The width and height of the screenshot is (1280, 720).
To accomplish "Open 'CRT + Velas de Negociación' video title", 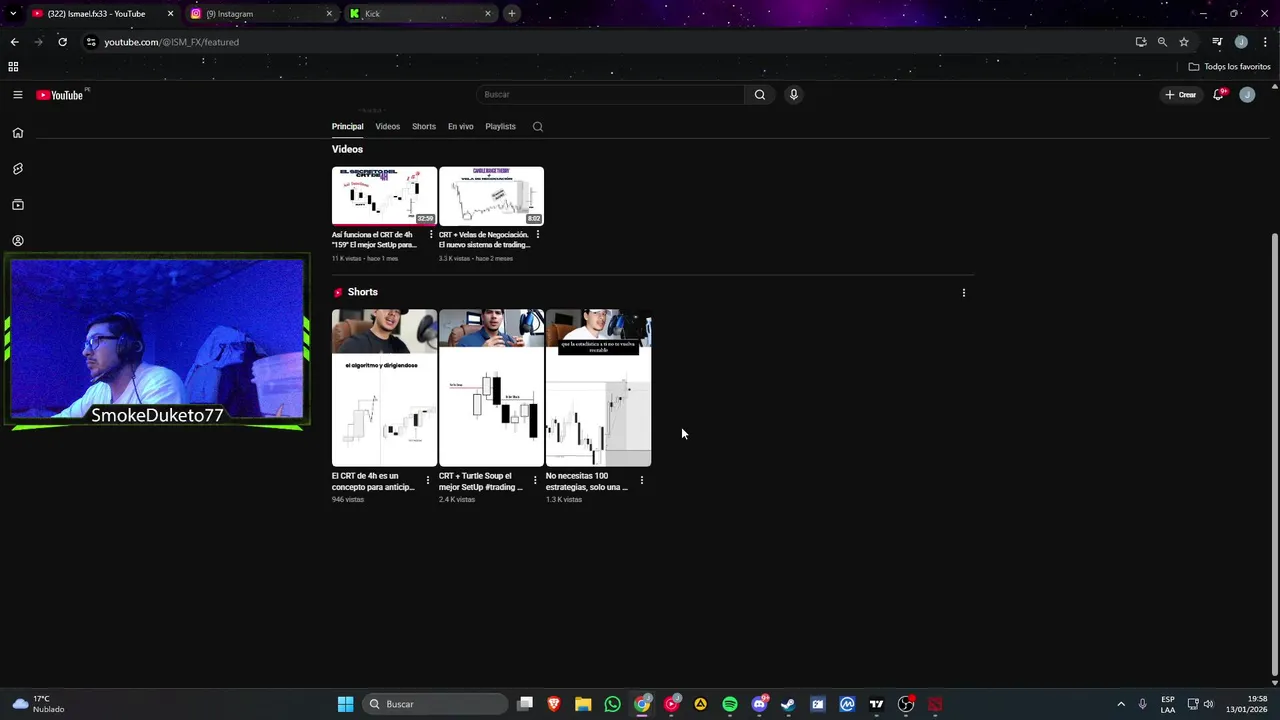I will point(484,240).
